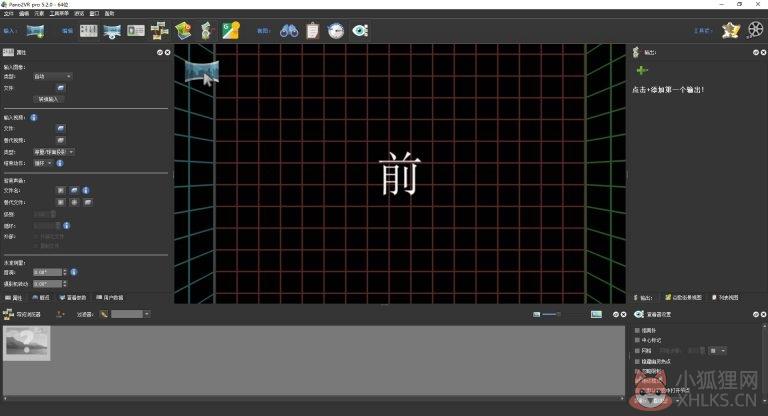Switch to the 视点 tab
Screen dimensions: 768x416
pos(41,297)
